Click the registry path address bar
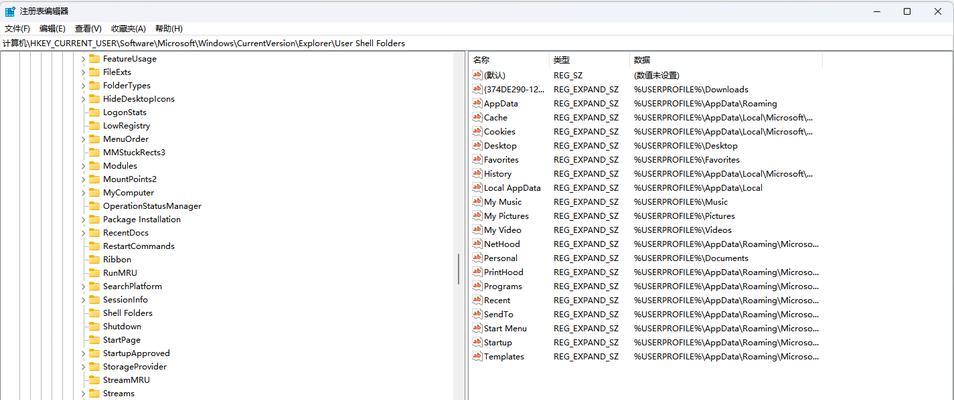The height and width of the screenshot is (400, 954). coord(477,43)
